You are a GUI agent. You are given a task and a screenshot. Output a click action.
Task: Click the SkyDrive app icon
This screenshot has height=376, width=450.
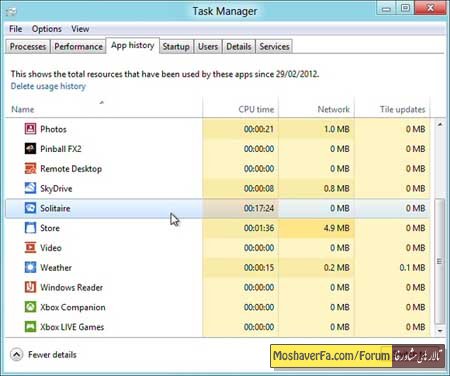click(x=30, y=188)
